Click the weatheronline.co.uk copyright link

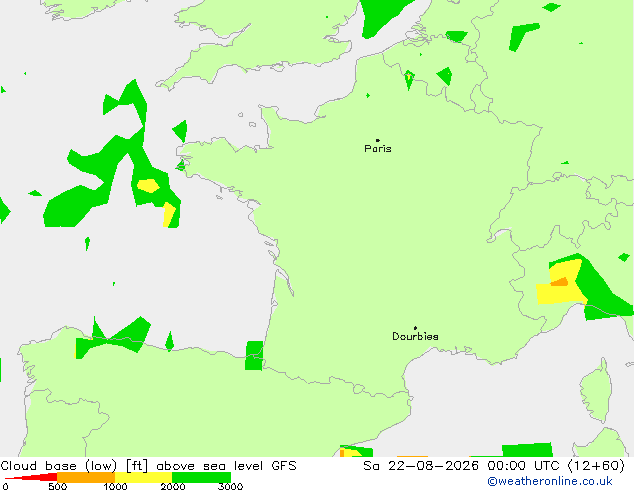[550, 481]
